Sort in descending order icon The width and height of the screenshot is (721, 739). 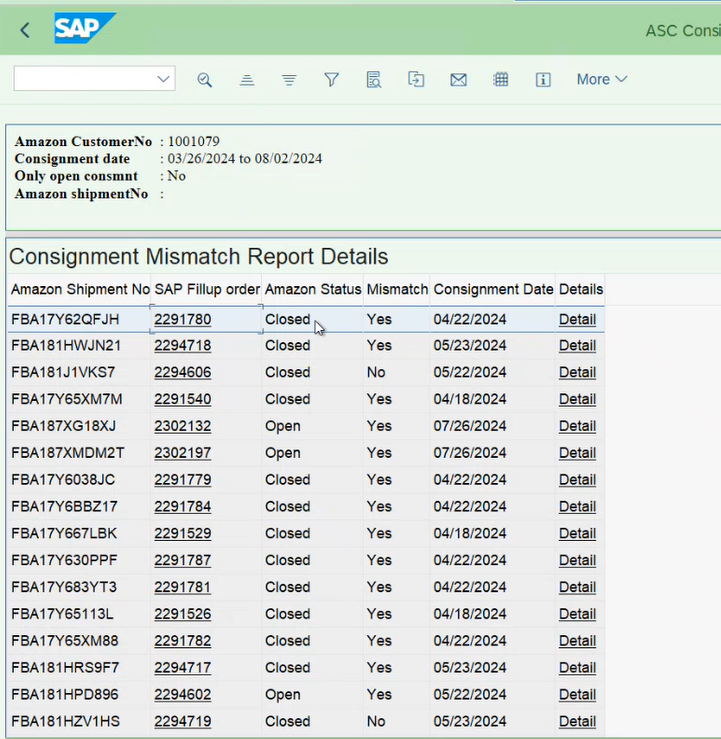pyautogui.click(x=289, y=80)
